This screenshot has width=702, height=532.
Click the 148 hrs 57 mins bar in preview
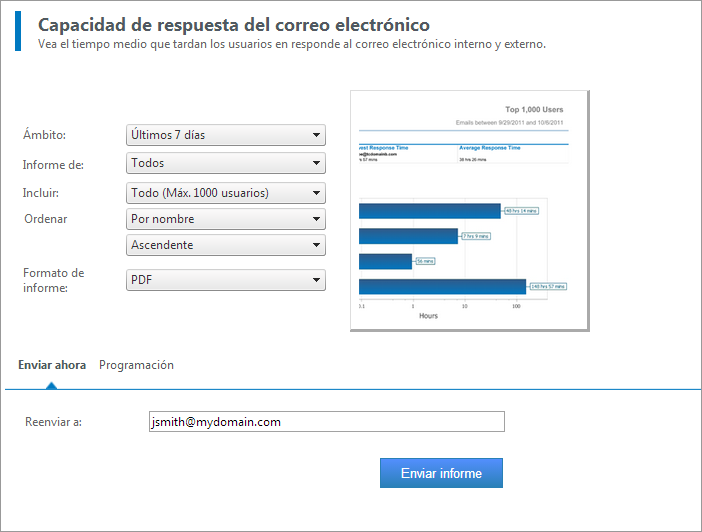click(441, 287)
